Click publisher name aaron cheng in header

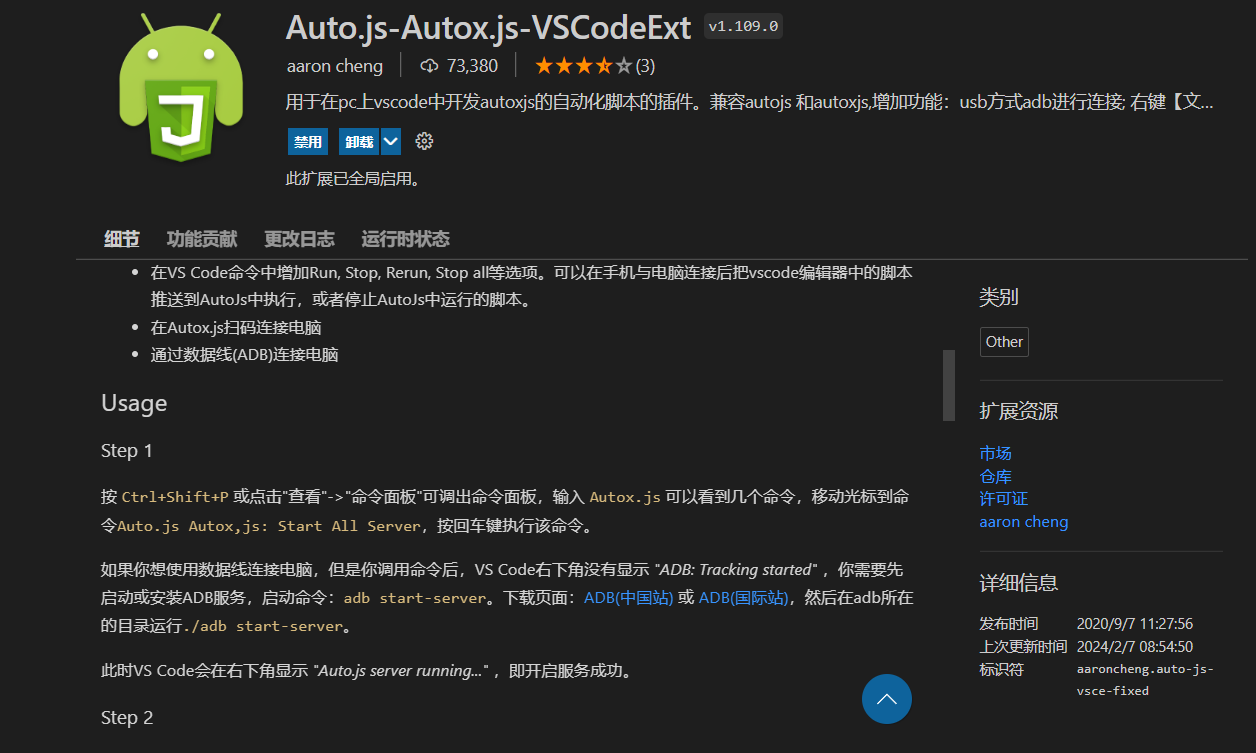click(334, 66)
